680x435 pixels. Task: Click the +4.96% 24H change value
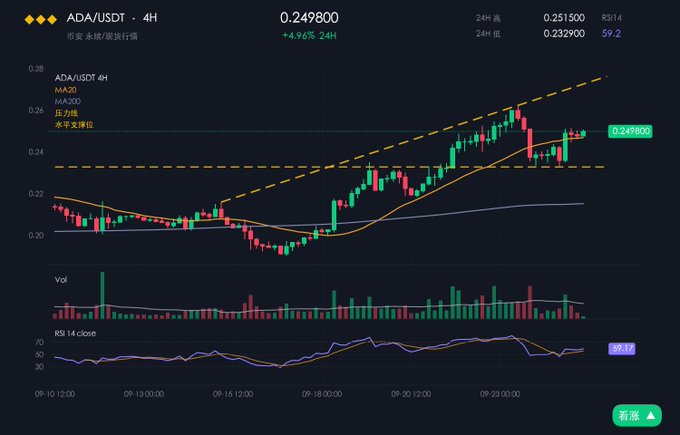click(x=309, y=36)
